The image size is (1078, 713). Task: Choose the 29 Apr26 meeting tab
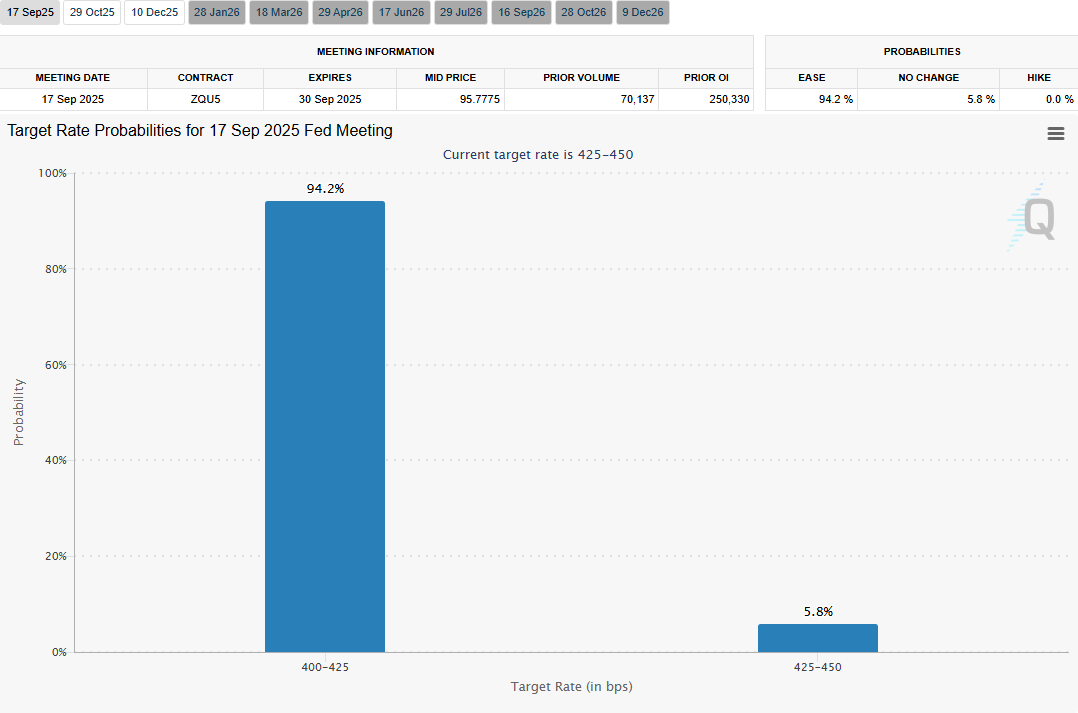pos(341,13)
